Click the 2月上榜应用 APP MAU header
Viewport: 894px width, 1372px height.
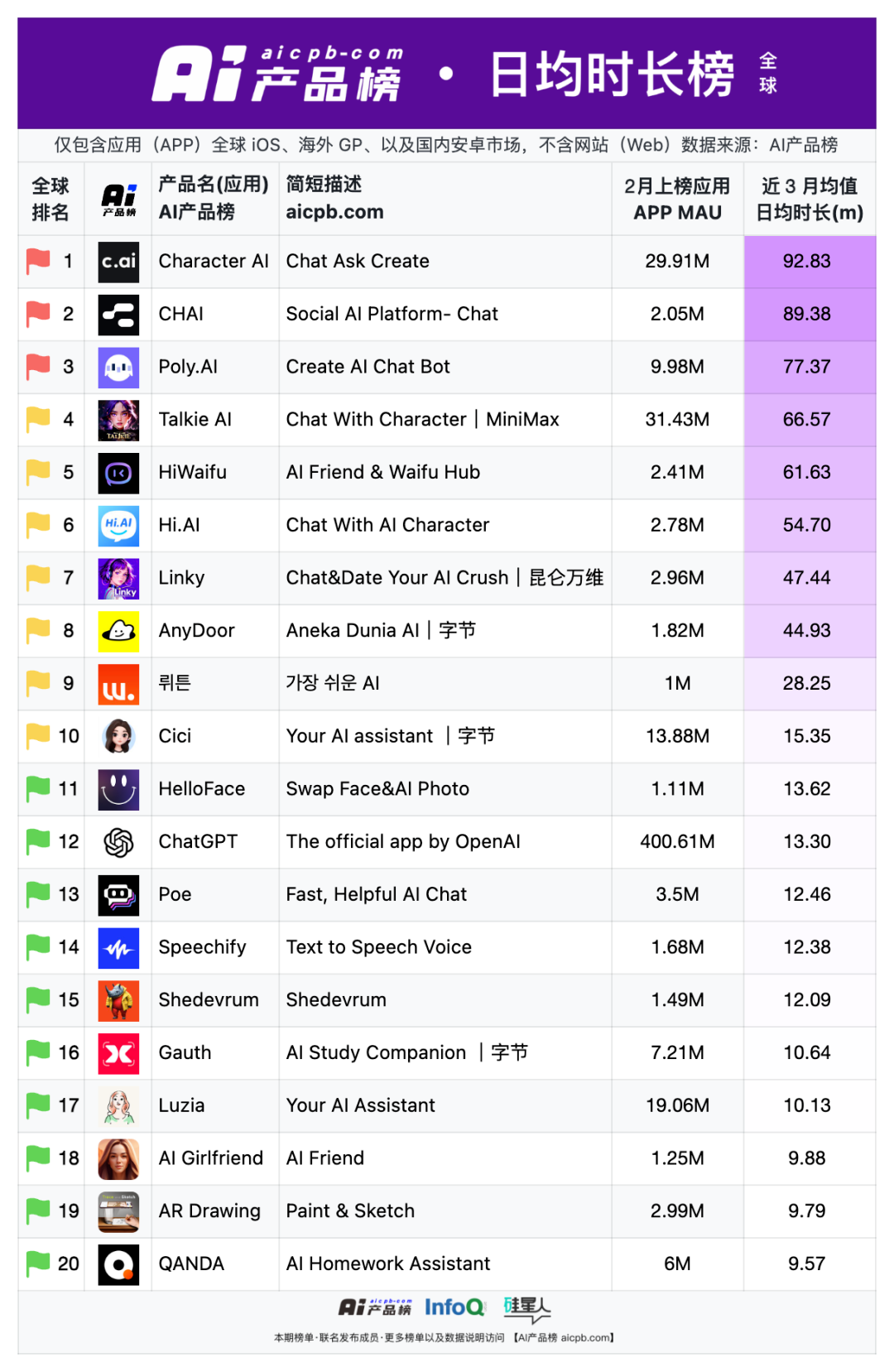pos(677,200)
